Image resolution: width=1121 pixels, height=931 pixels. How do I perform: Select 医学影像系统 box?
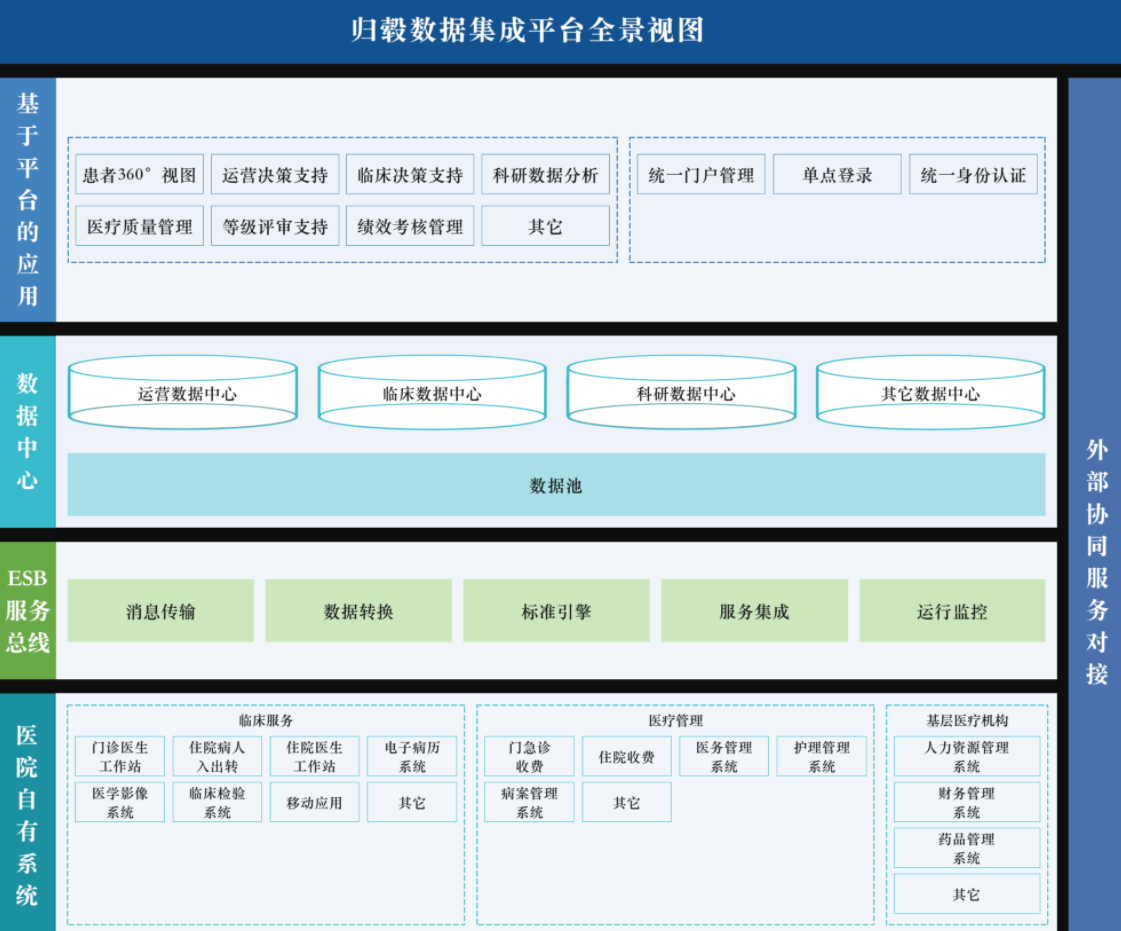click(120, 802)
